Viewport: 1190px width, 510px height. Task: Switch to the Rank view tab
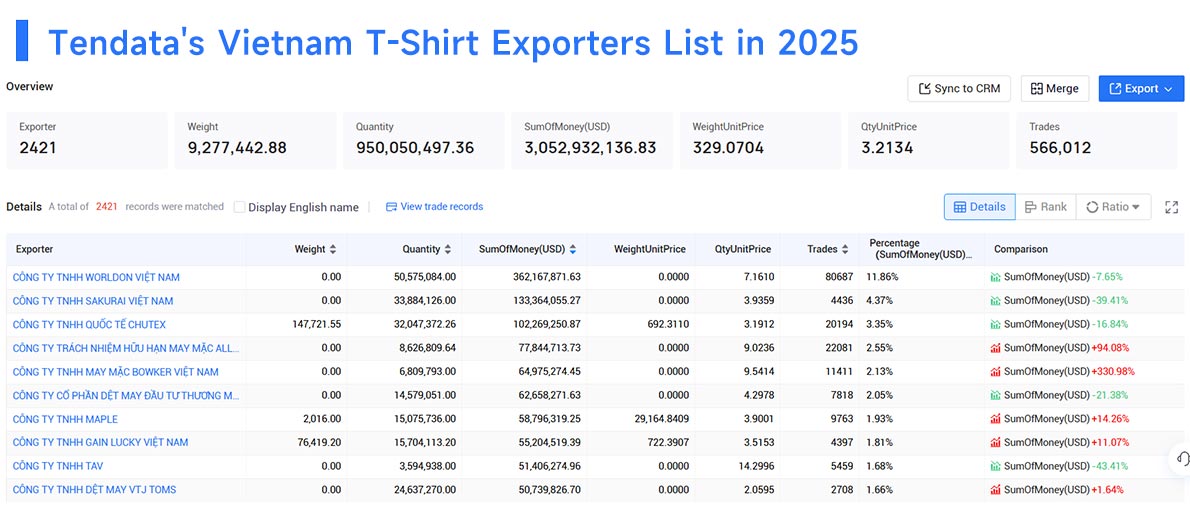1045,206
